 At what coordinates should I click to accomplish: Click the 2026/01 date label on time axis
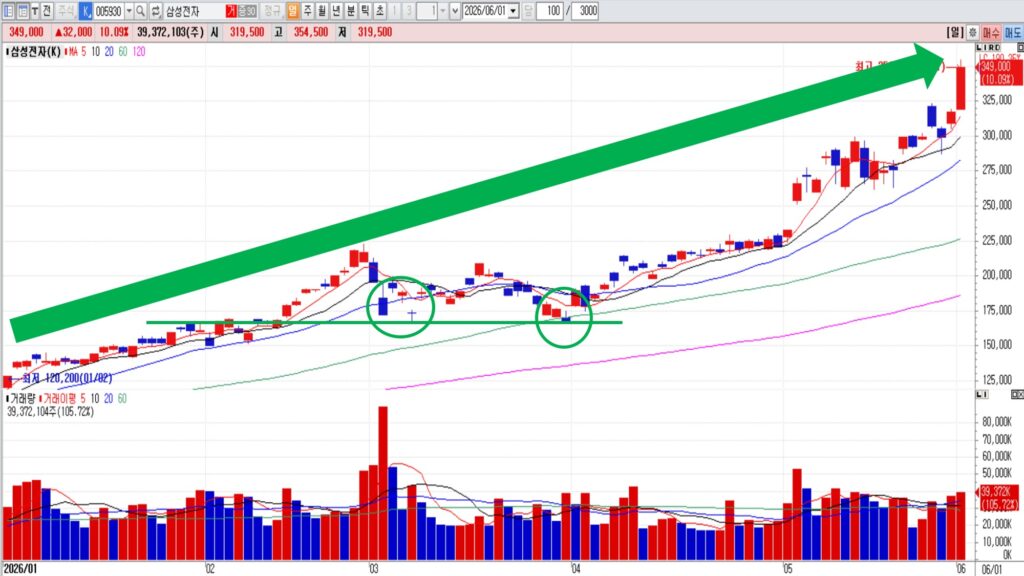(x=21, y=568)
